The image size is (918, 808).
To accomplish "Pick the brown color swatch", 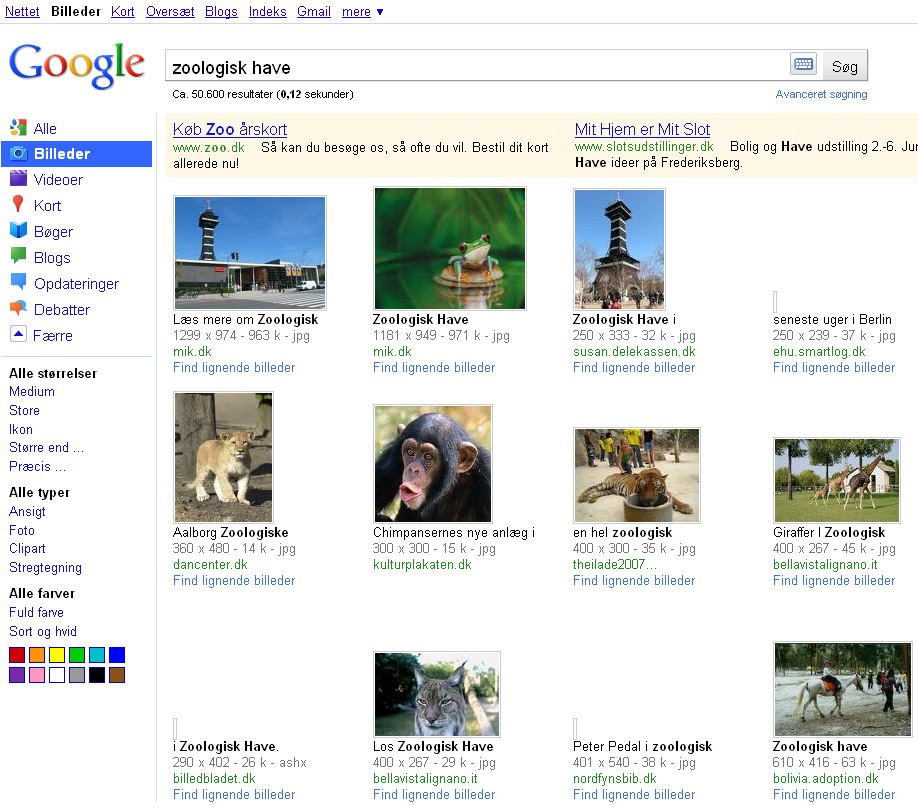I will click(x=117, y=675).
